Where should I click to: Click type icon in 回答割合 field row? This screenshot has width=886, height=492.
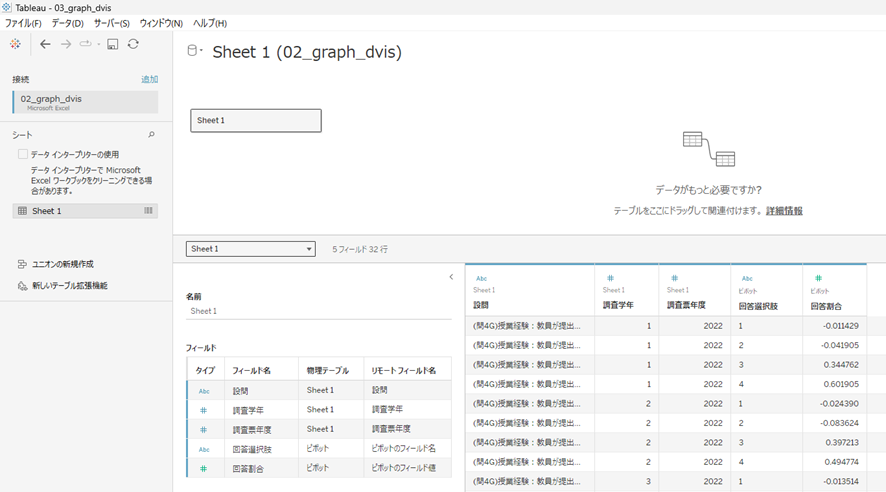203,469
